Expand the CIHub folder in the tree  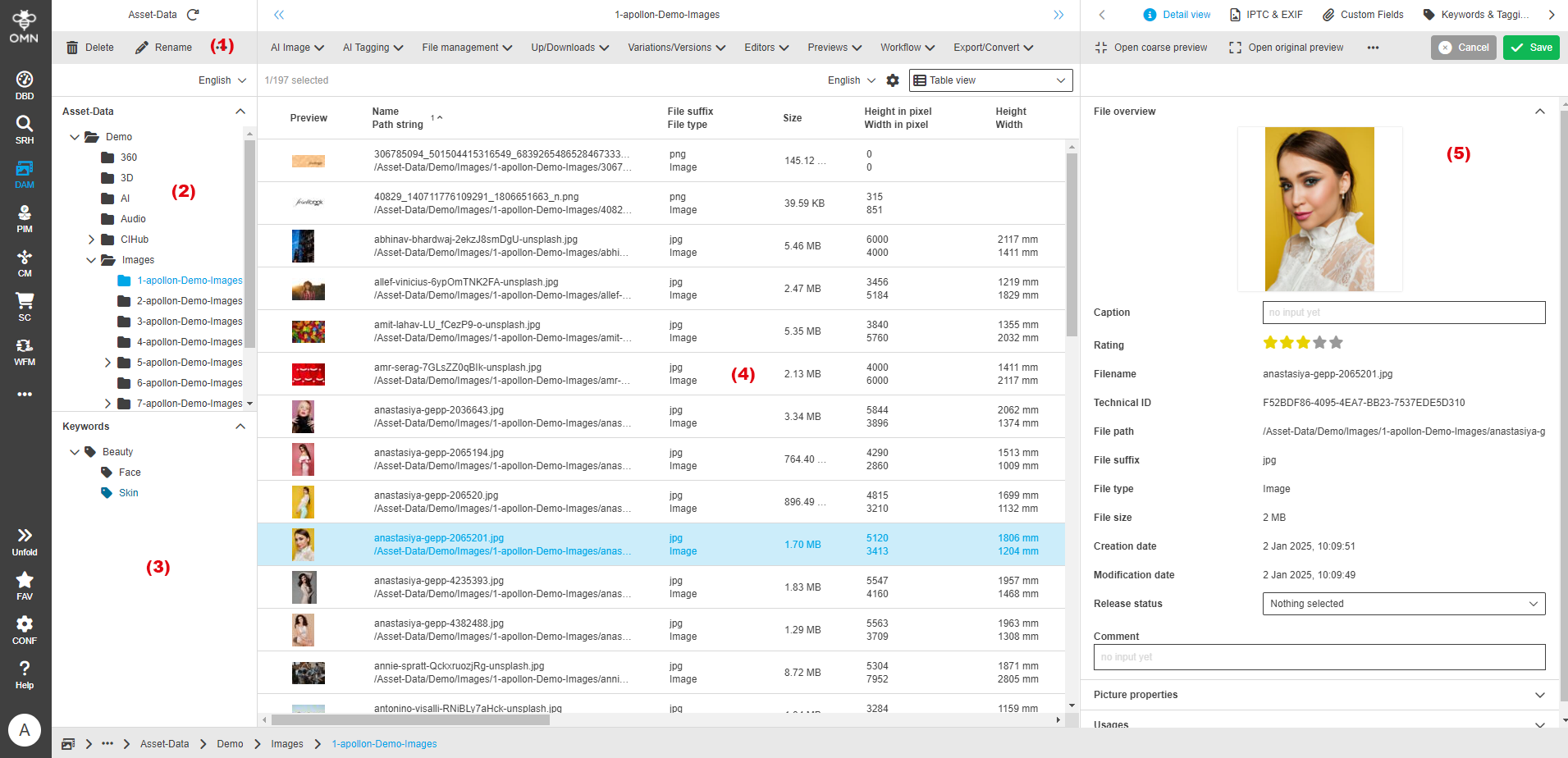(91, 239)
